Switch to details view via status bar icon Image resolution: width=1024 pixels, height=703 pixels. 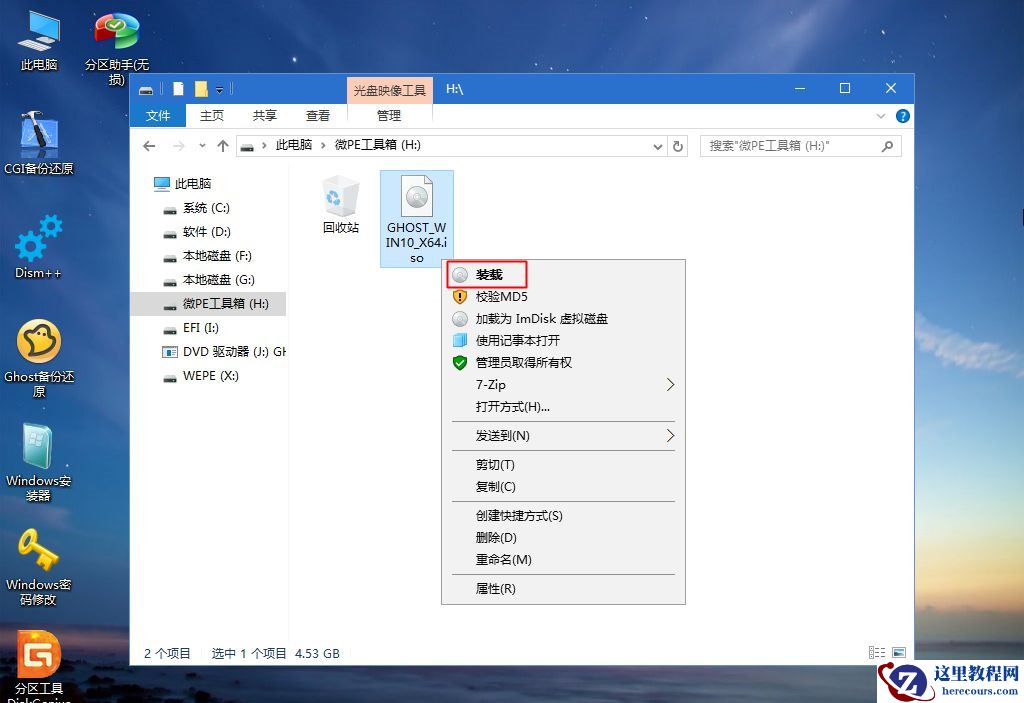click(x=878, y=652)
